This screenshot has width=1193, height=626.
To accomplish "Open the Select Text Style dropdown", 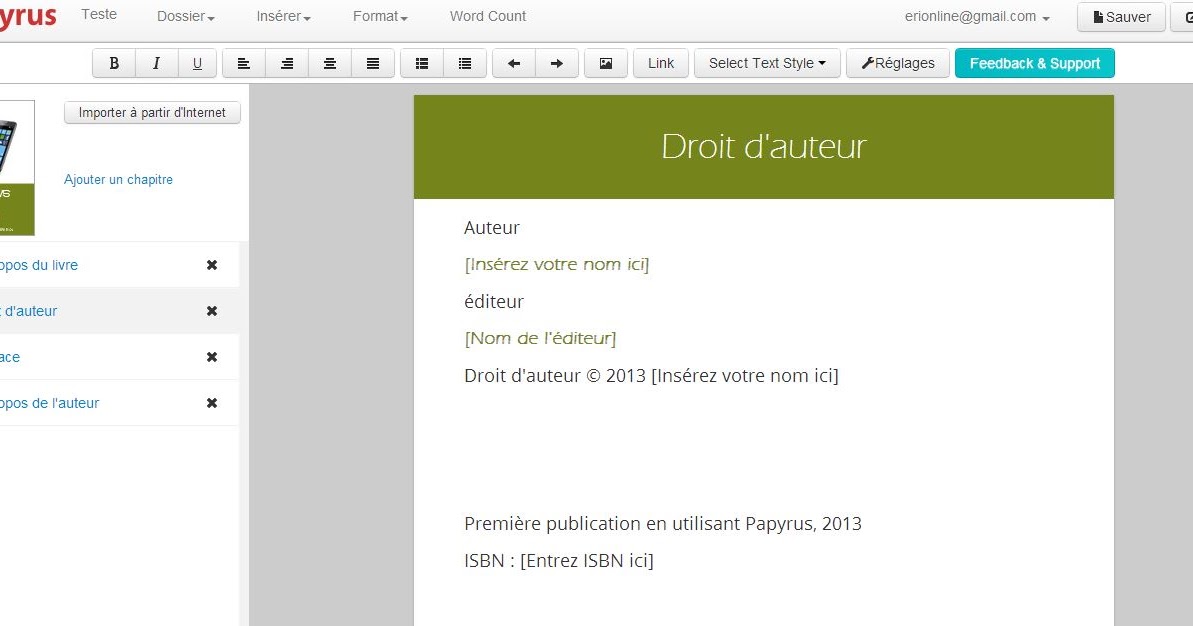I will (x=767, y=63).
